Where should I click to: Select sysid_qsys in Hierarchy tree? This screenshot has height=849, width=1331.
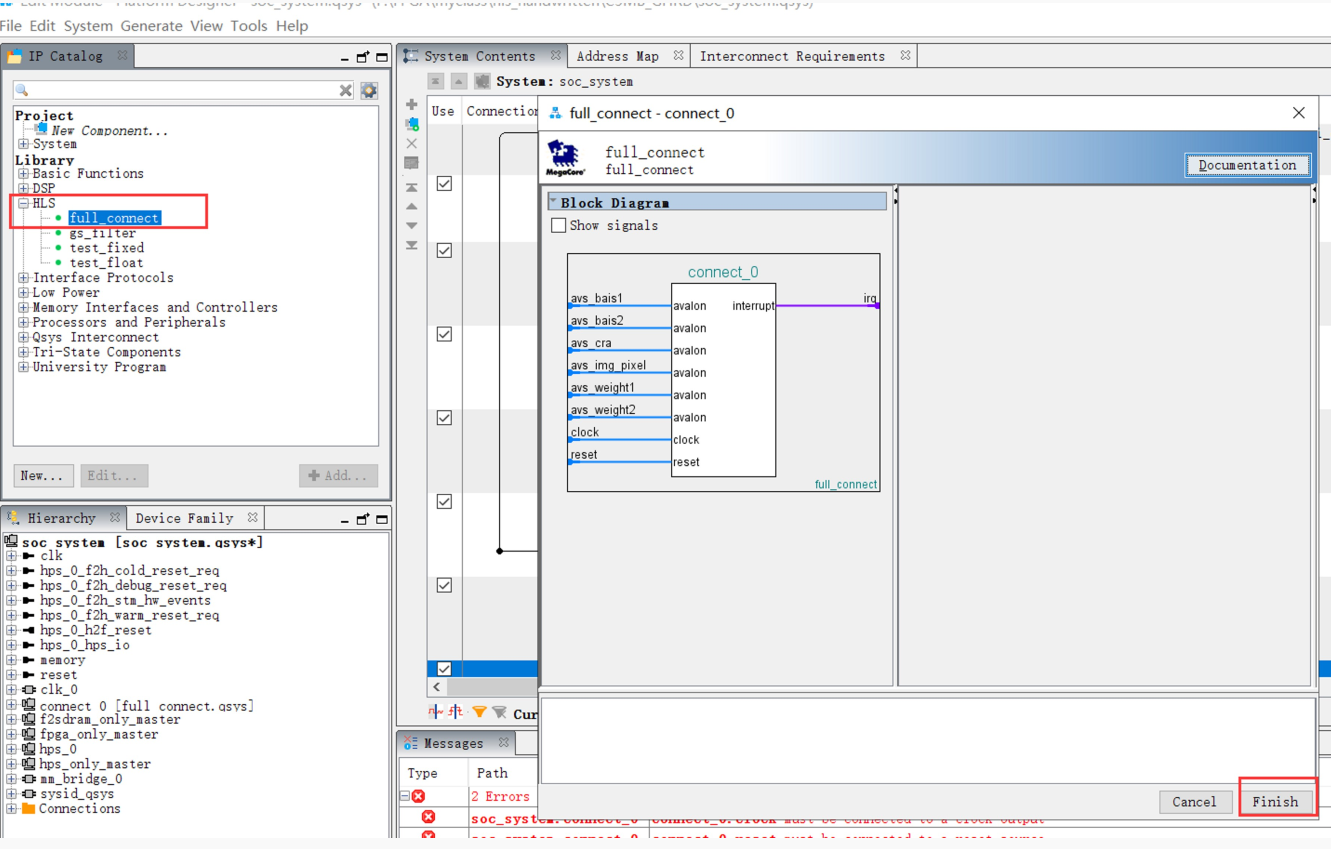click(76, 794)
